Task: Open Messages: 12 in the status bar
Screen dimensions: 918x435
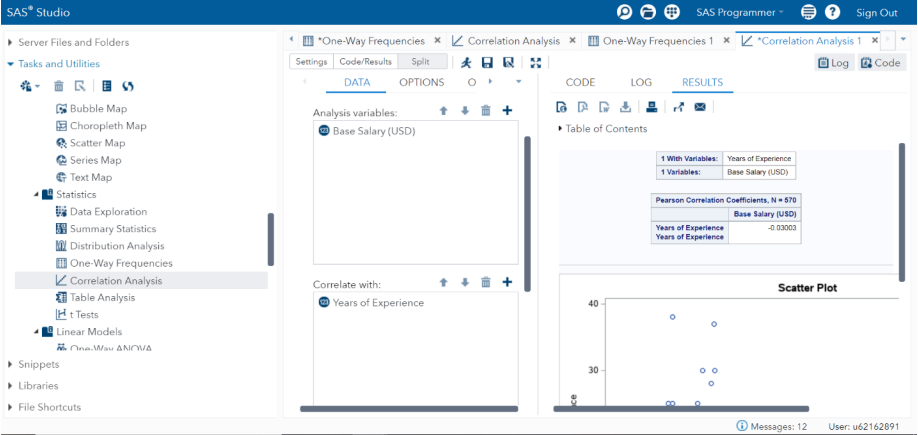Action: point(772,426)
